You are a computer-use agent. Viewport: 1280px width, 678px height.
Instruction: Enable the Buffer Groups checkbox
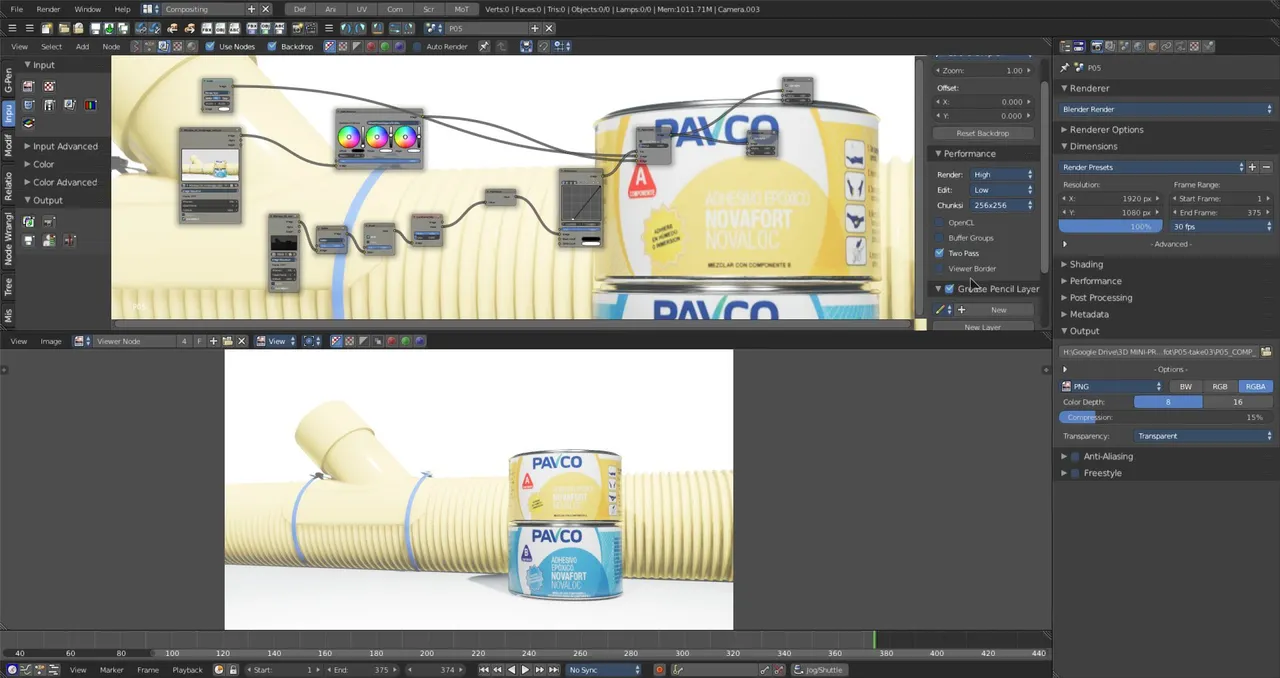[939, 238]
